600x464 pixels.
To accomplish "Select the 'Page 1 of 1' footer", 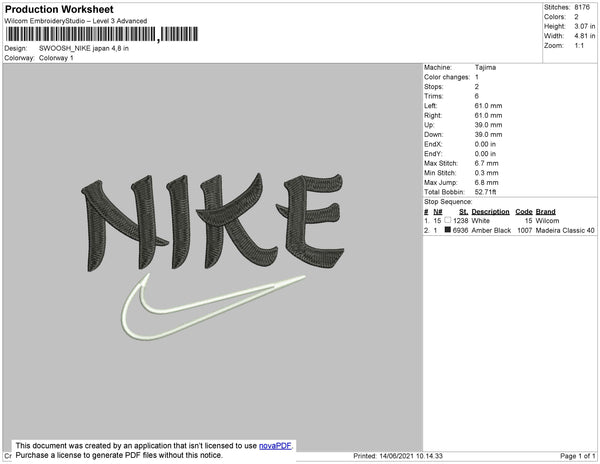I will pyautogui.click(x=577, y=456).
